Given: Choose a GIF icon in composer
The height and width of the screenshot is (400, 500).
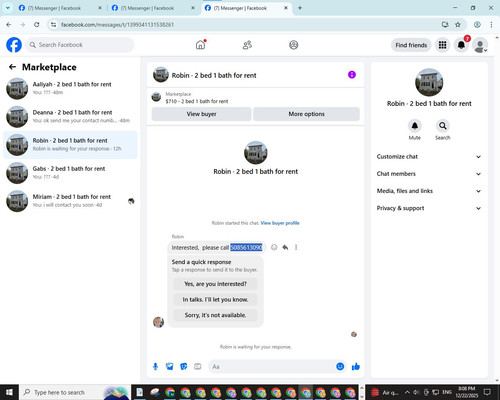Looking at the screenshot, I should [x=198, y=367].
